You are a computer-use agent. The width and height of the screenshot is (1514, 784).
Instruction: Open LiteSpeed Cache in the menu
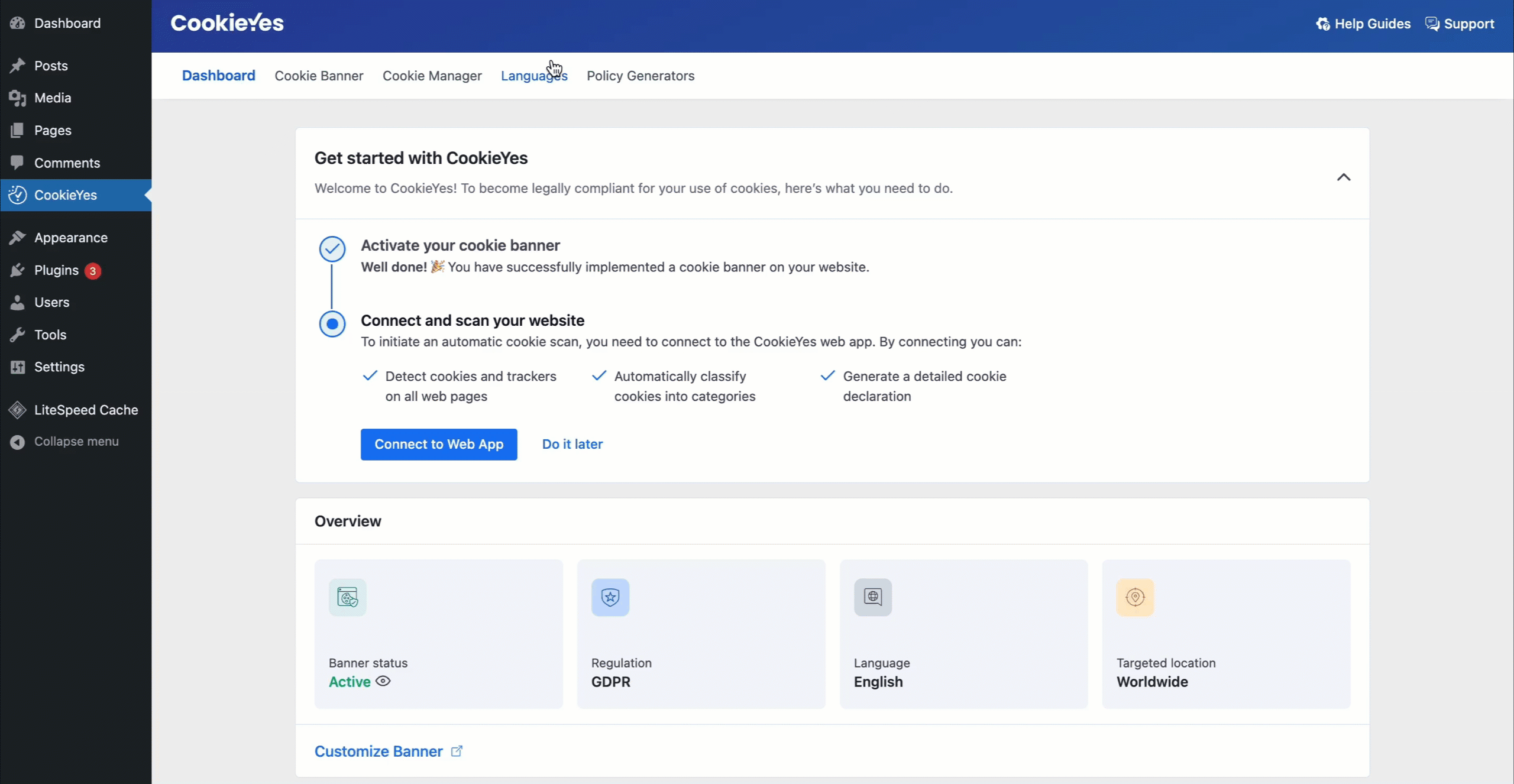(x=76, y=410)
